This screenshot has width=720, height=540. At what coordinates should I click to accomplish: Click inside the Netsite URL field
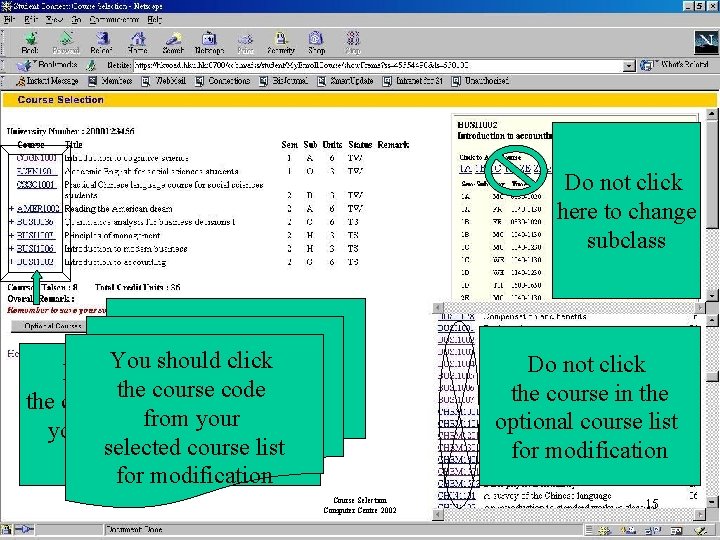(377, 66)
